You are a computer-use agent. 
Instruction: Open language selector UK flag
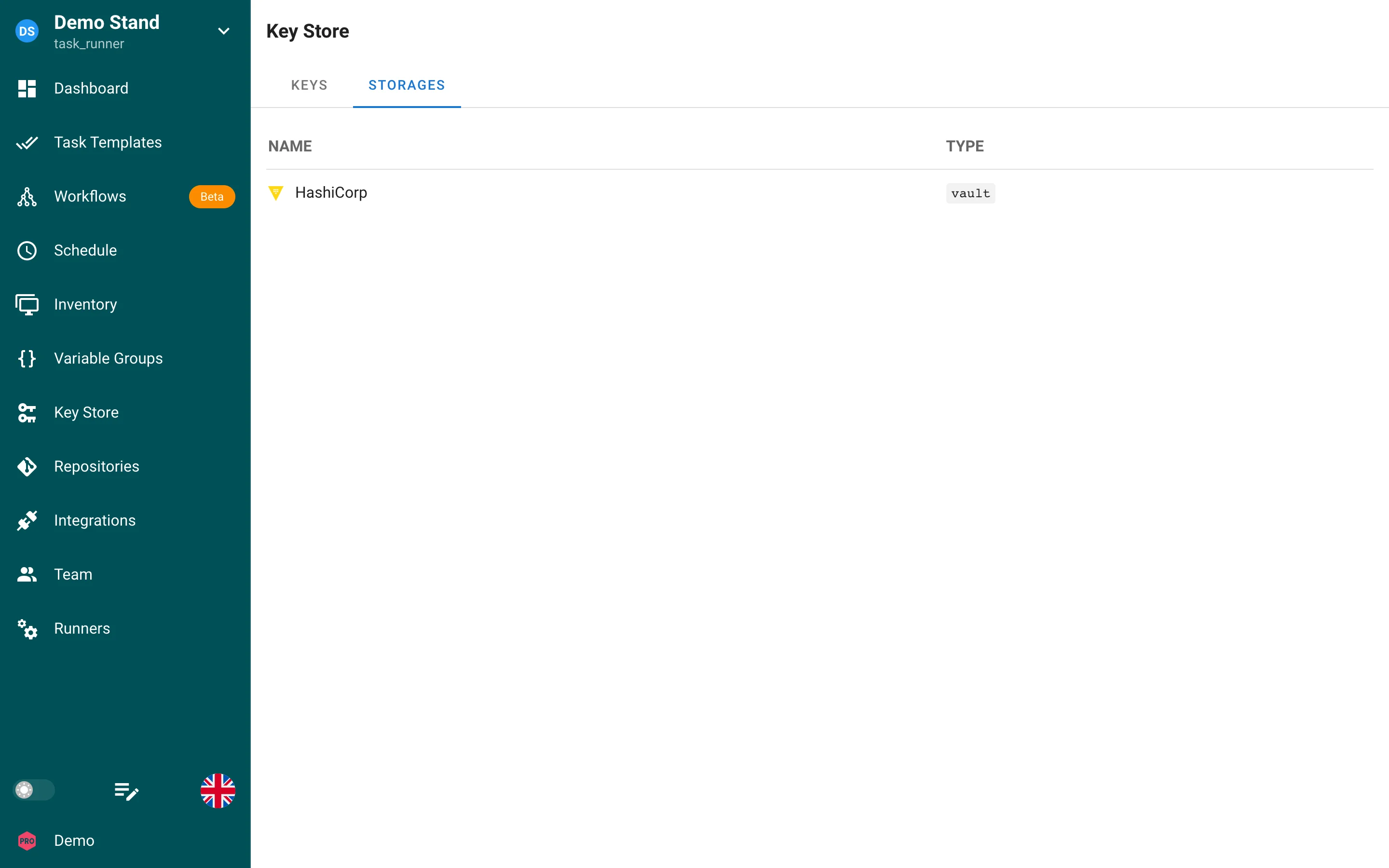(x=218, y=790)
